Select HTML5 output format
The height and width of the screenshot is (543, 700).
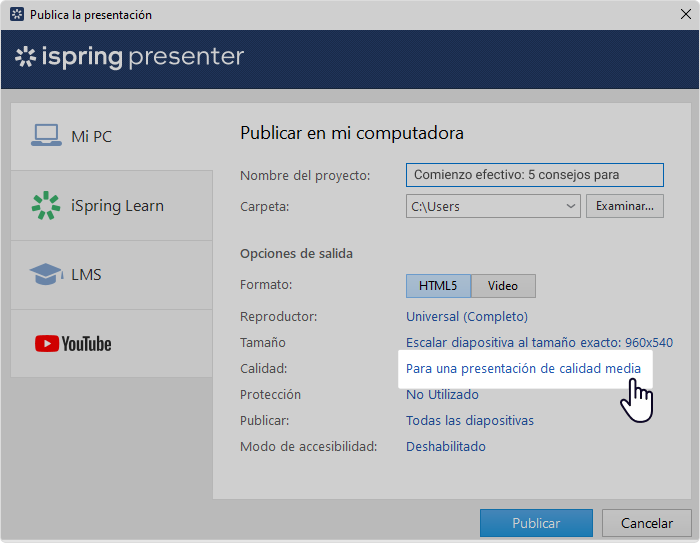(x=438, y=286)
